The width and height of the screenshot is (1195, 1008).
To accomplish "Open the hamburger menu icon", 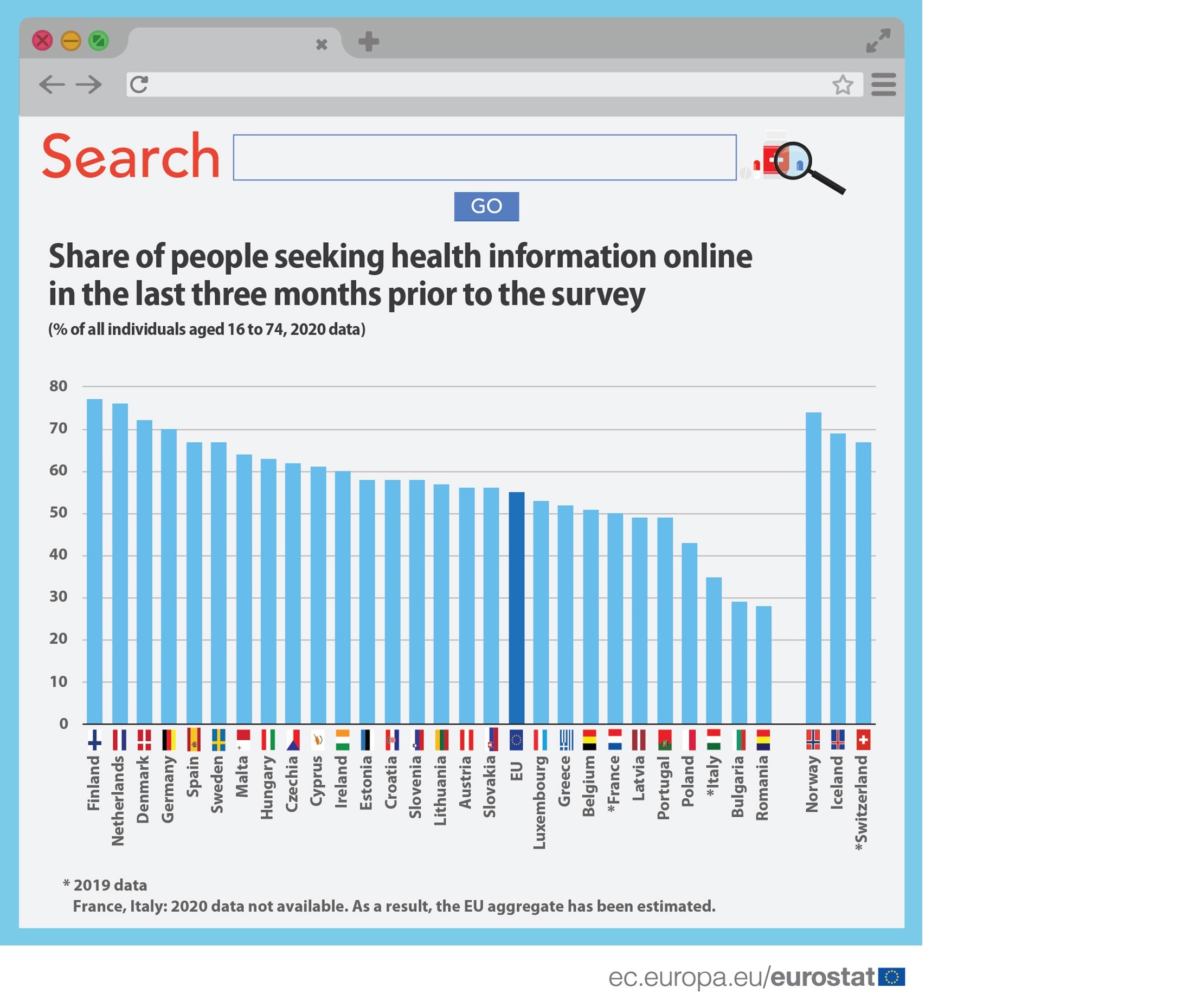I will (883, 85).
